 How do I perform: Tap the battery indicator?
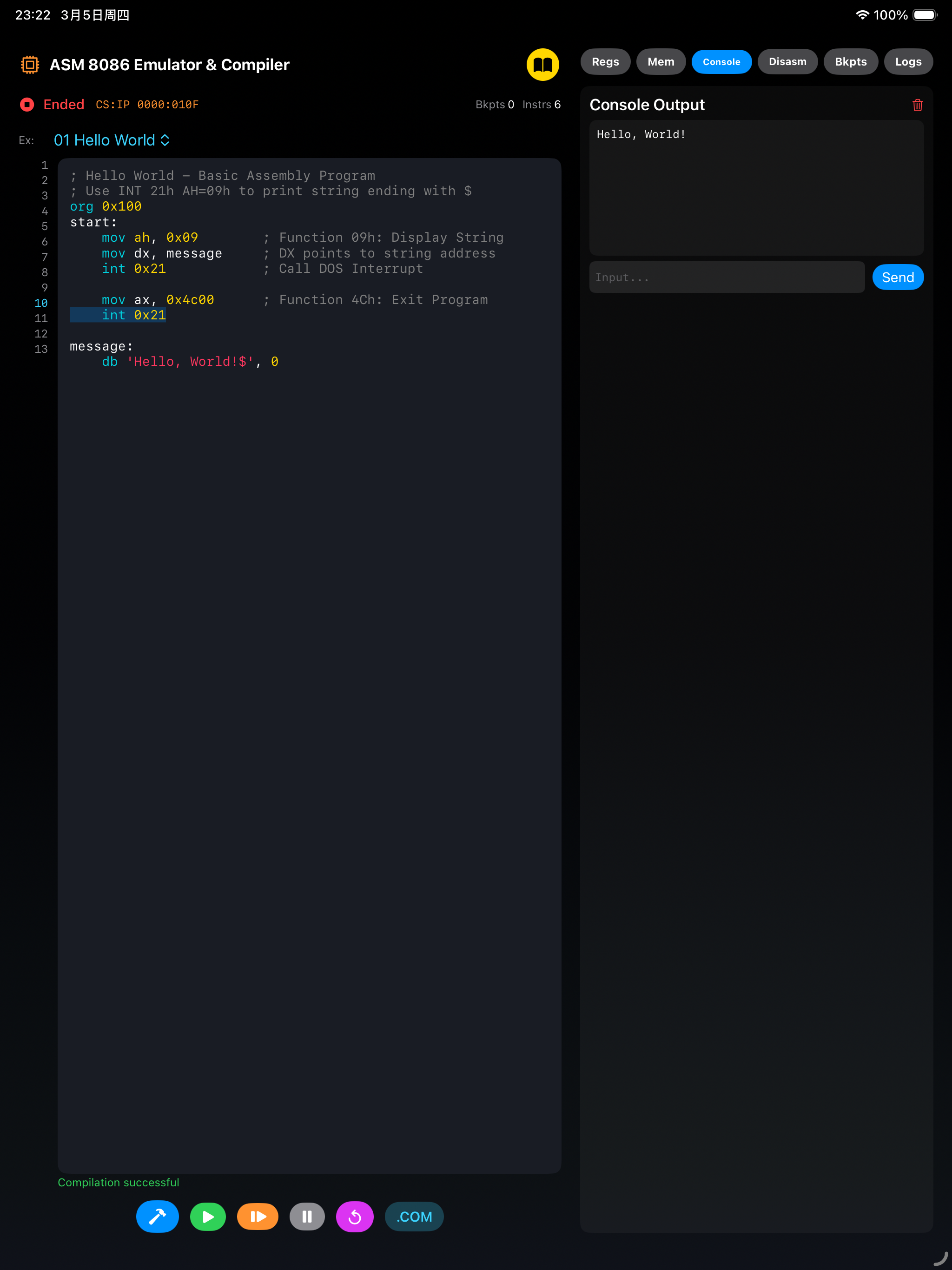coord(925,15)
